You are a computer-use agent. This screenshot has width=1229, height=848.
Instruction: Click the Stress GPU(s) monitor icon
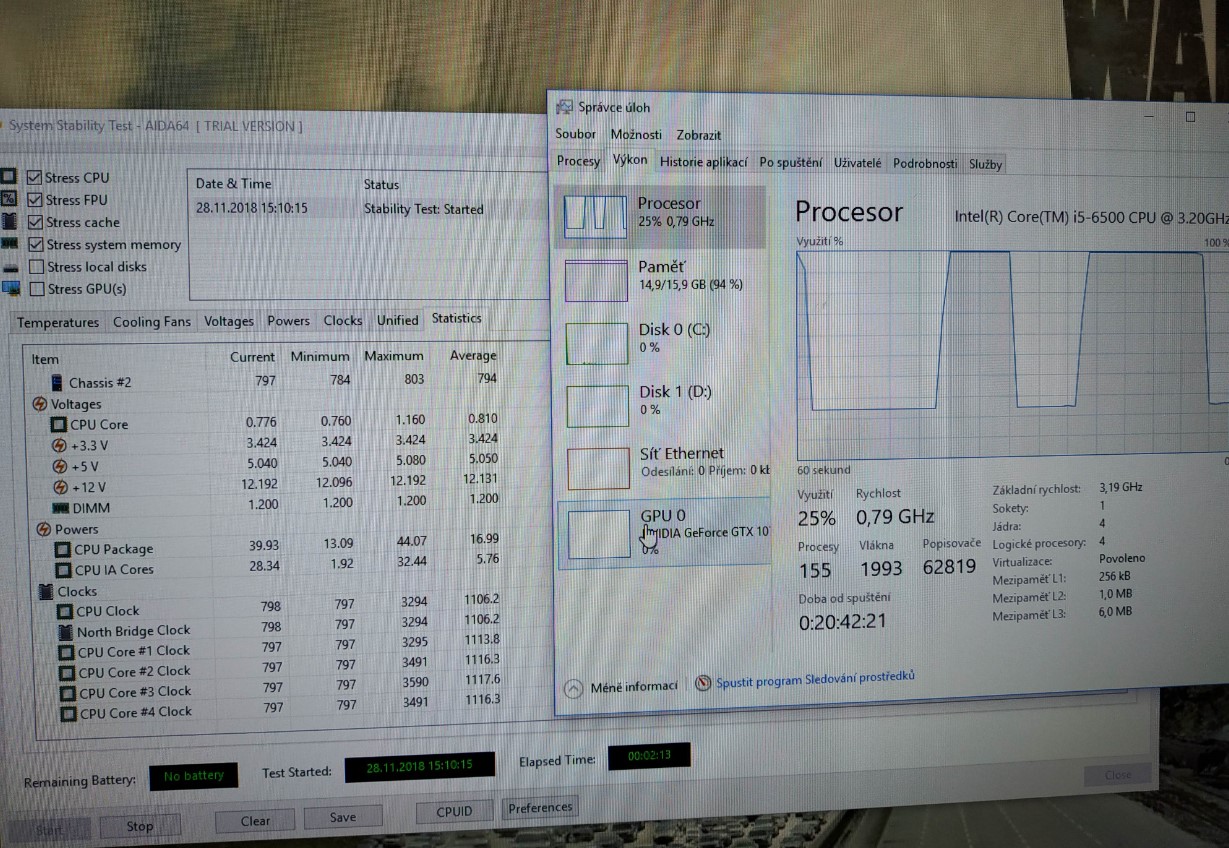tap(11, 289)
